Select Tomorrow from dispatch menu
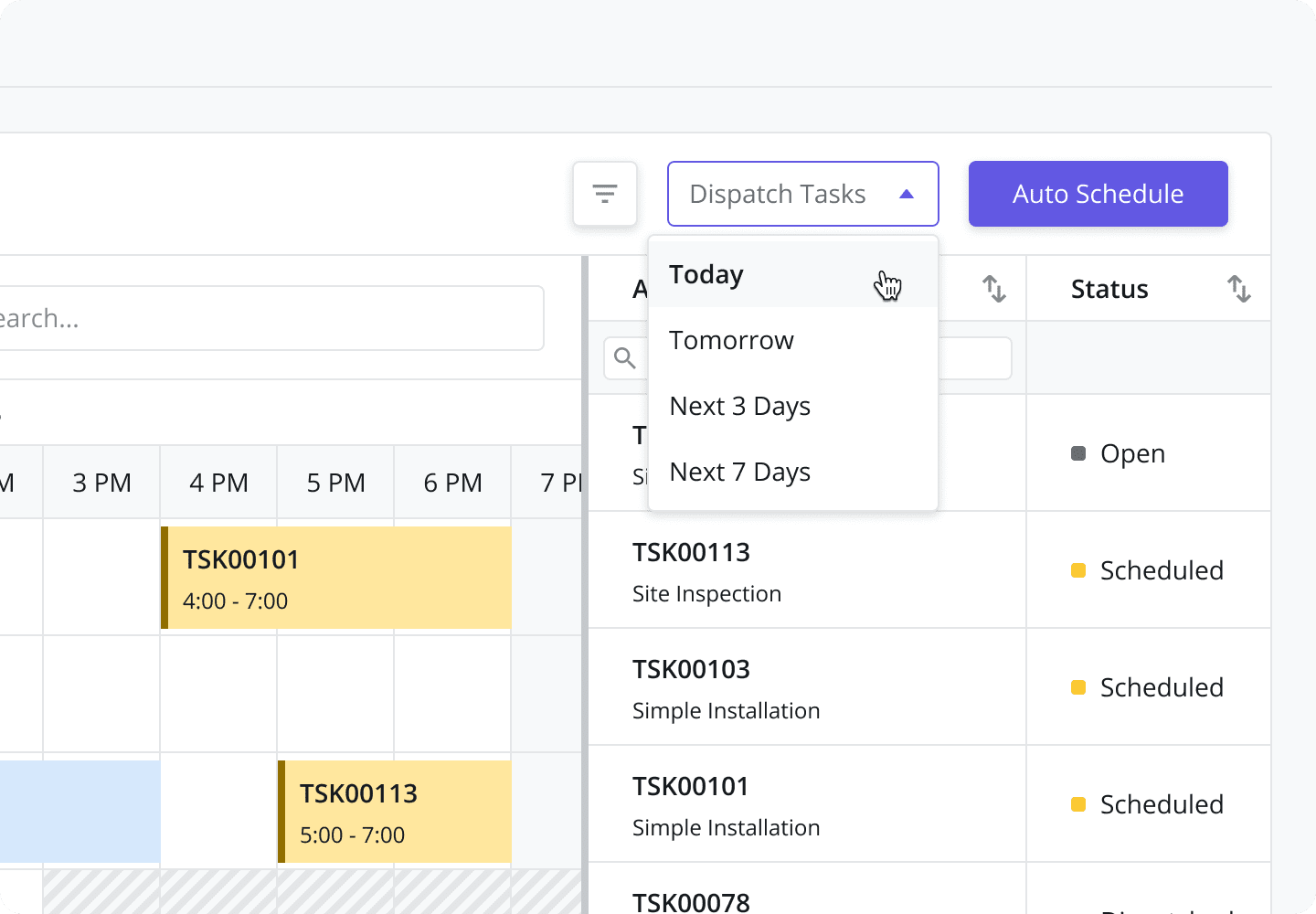This screenshot has width=1316, height=914. [x=793, y=340]
